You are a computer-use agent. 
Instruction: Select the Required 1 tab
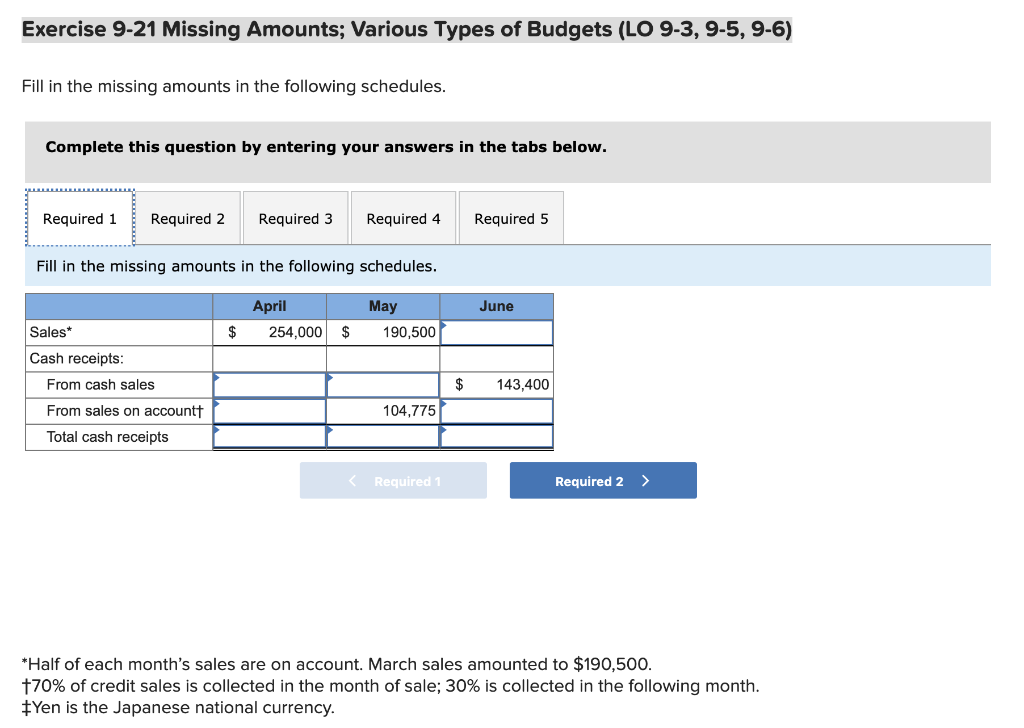coord(79,217)
